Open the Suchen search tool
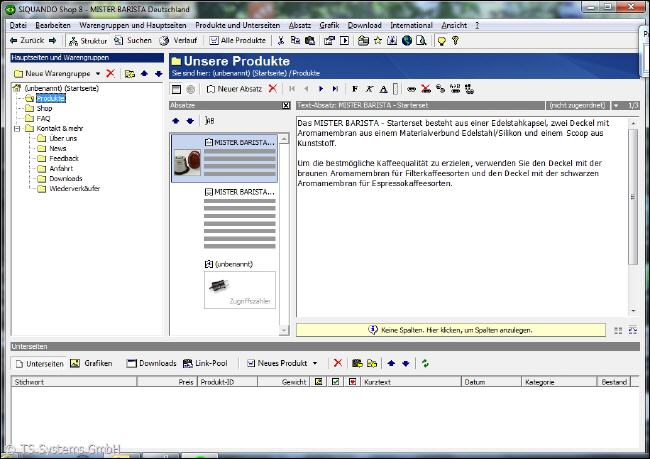 (x=133, y=41)
